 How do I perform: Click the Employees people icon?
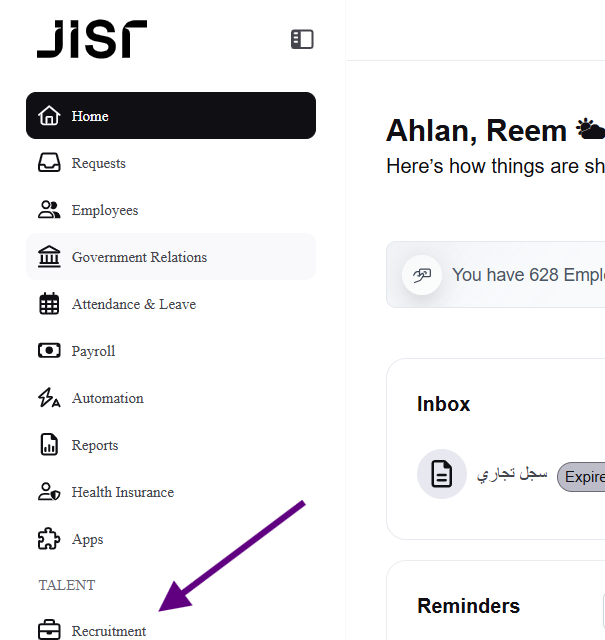point(49,210)
